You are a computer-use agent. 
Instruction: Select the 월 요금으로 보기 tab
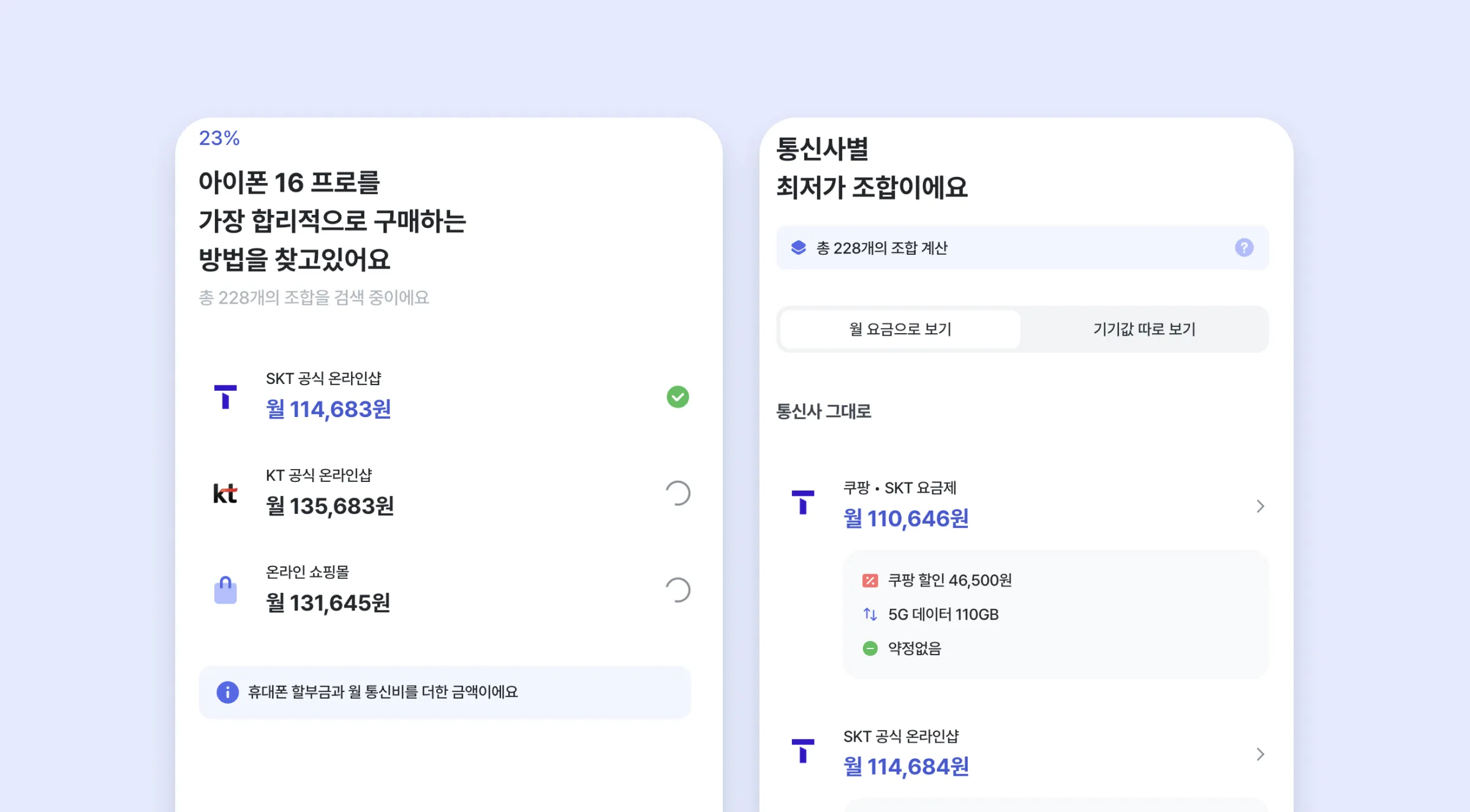(x=900, y=329)
